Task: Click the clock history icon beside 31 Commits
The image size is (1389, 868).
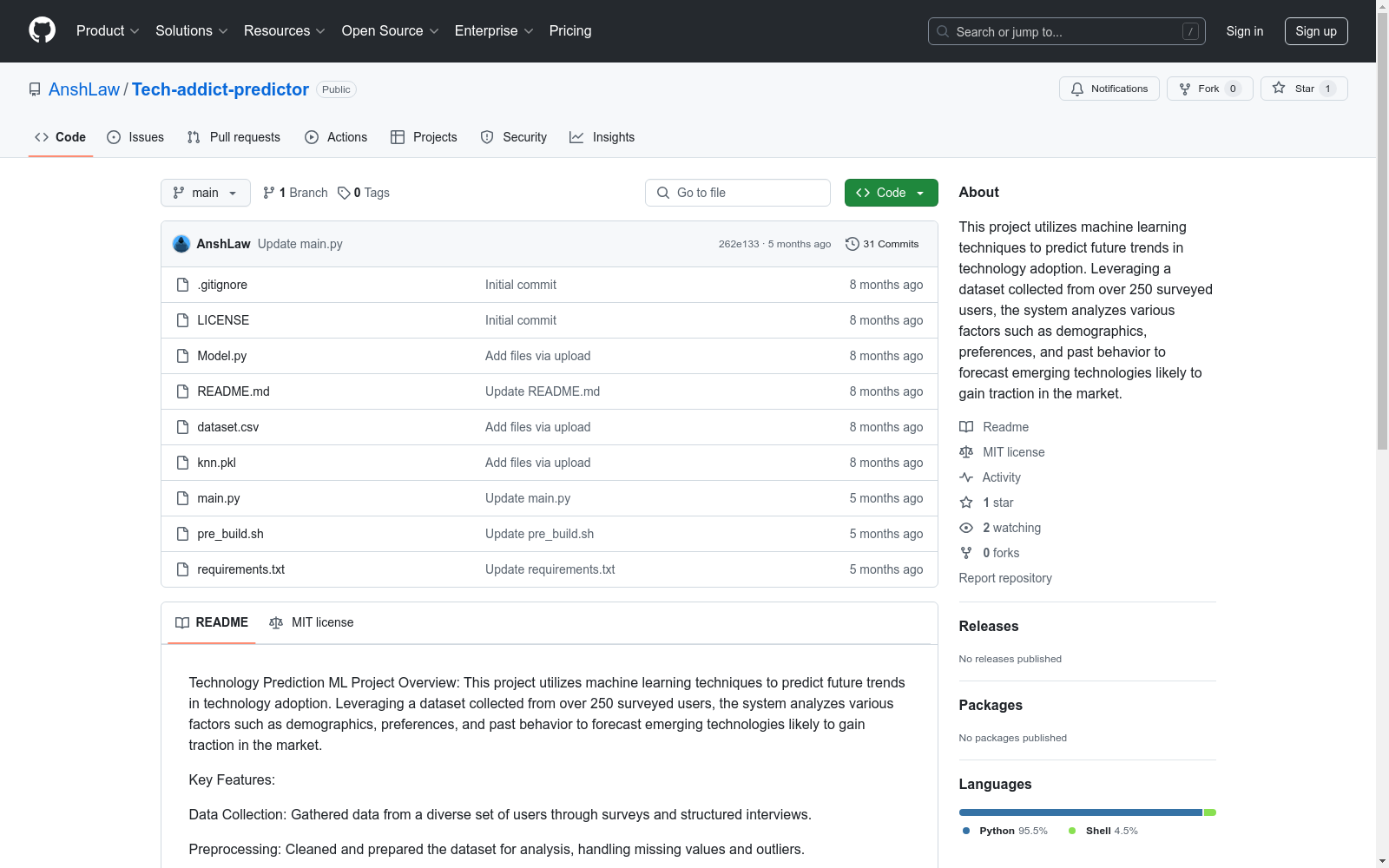Action: [852, 244]
